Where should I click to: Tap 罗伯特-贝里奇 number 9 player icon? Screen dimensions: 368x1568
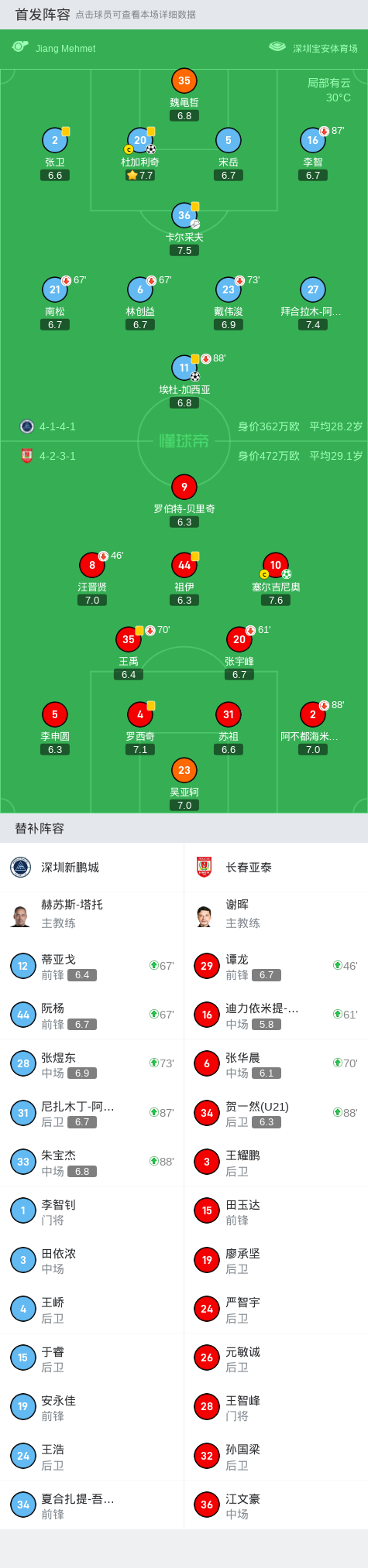click(x=184, y=487)
